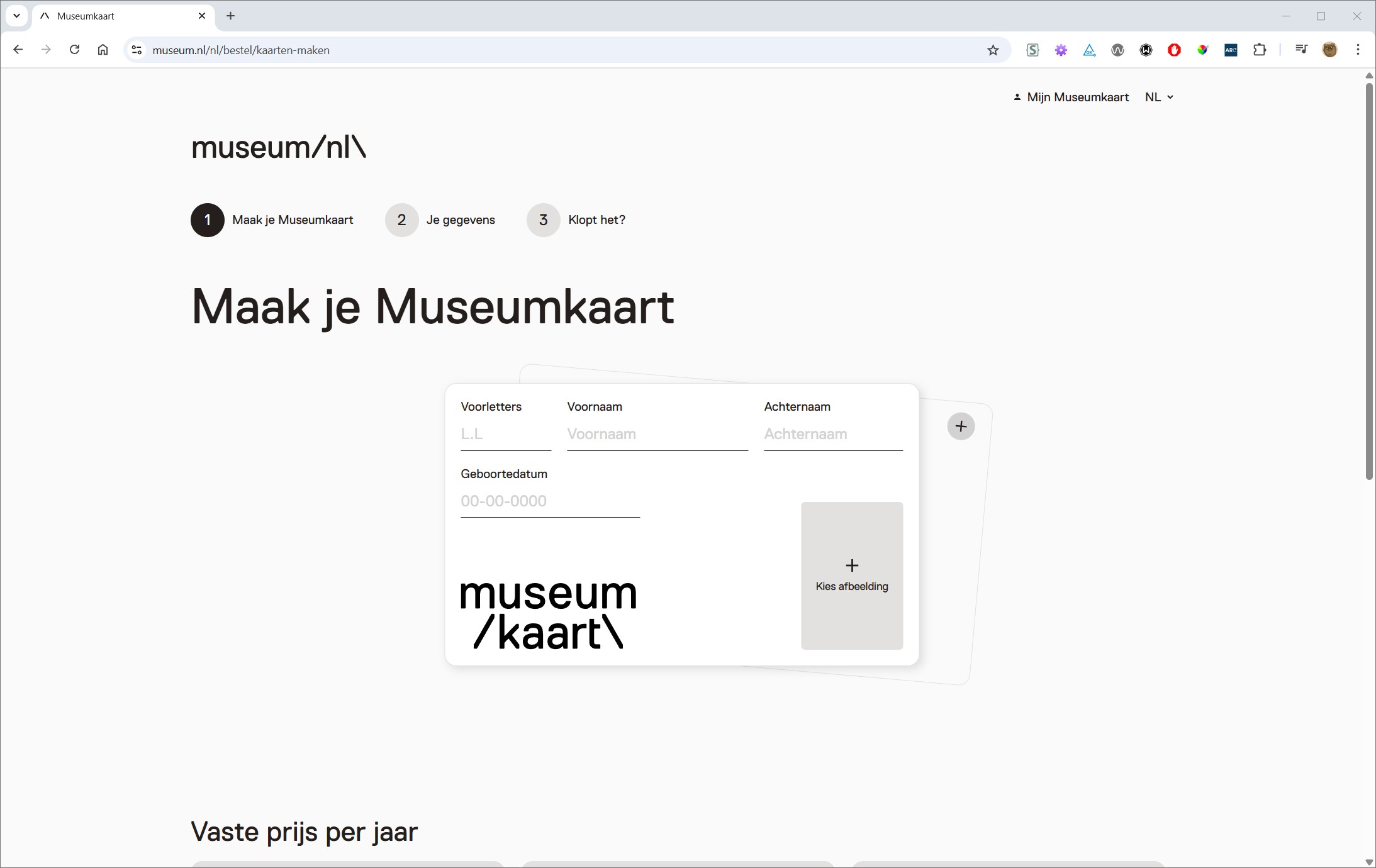Click the Vaste prijs per jaar heading
Image resolution: width=1376 pixels, height=868 pixels.
304,832
